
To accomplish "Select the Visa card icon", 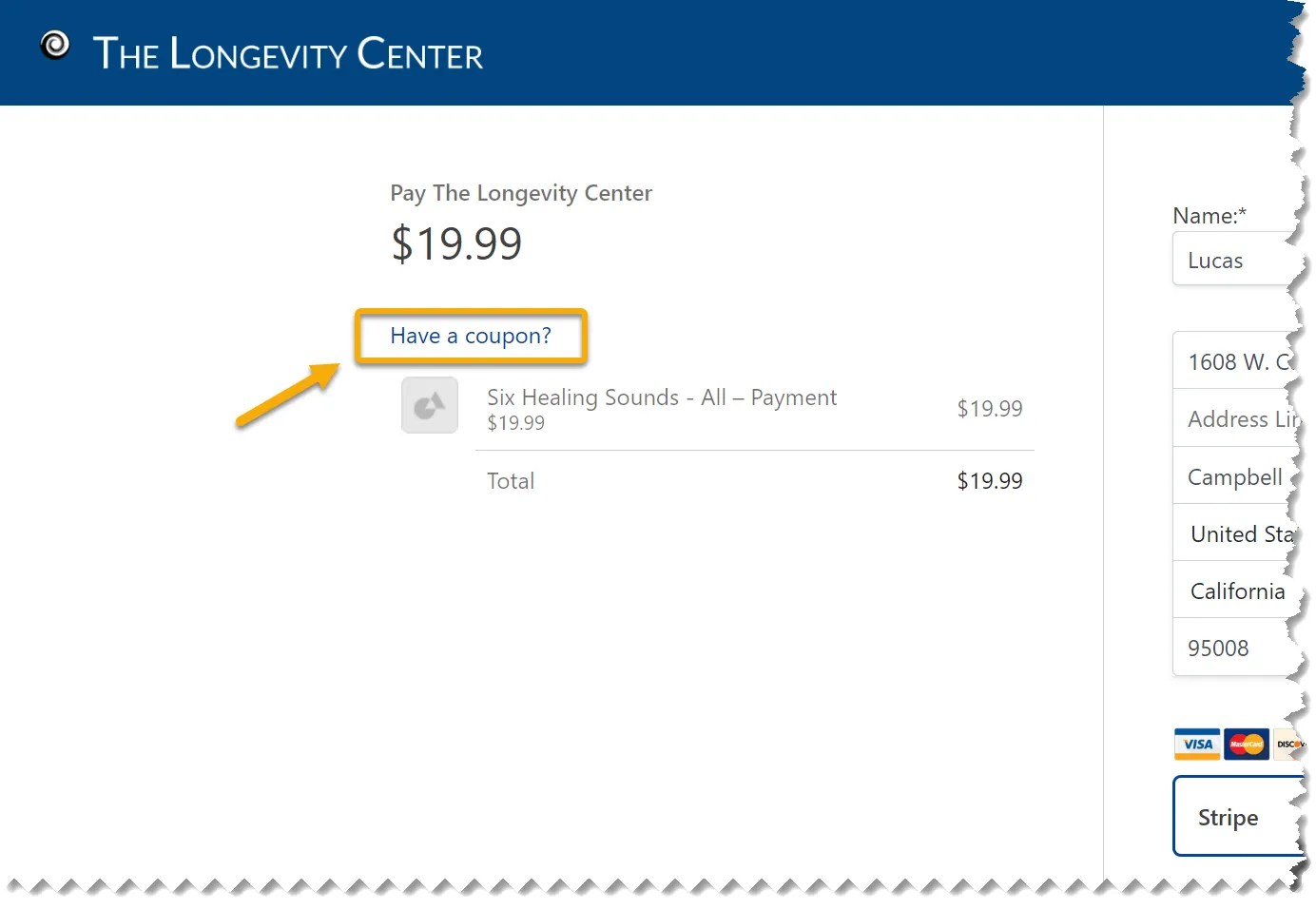I will (x=1196, y=744).
